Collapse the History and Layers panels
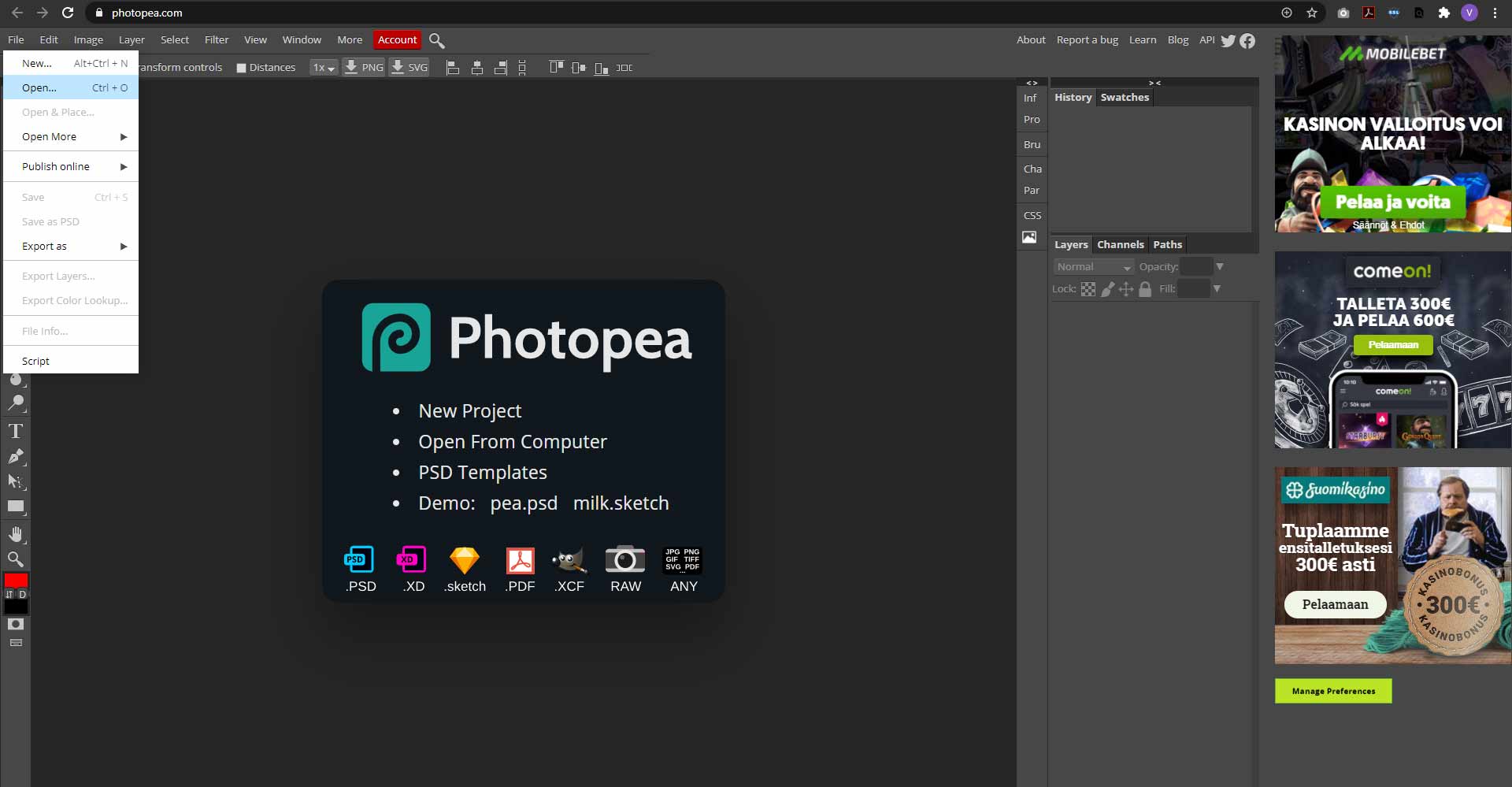1512x787 pixels. point(1154,83)
